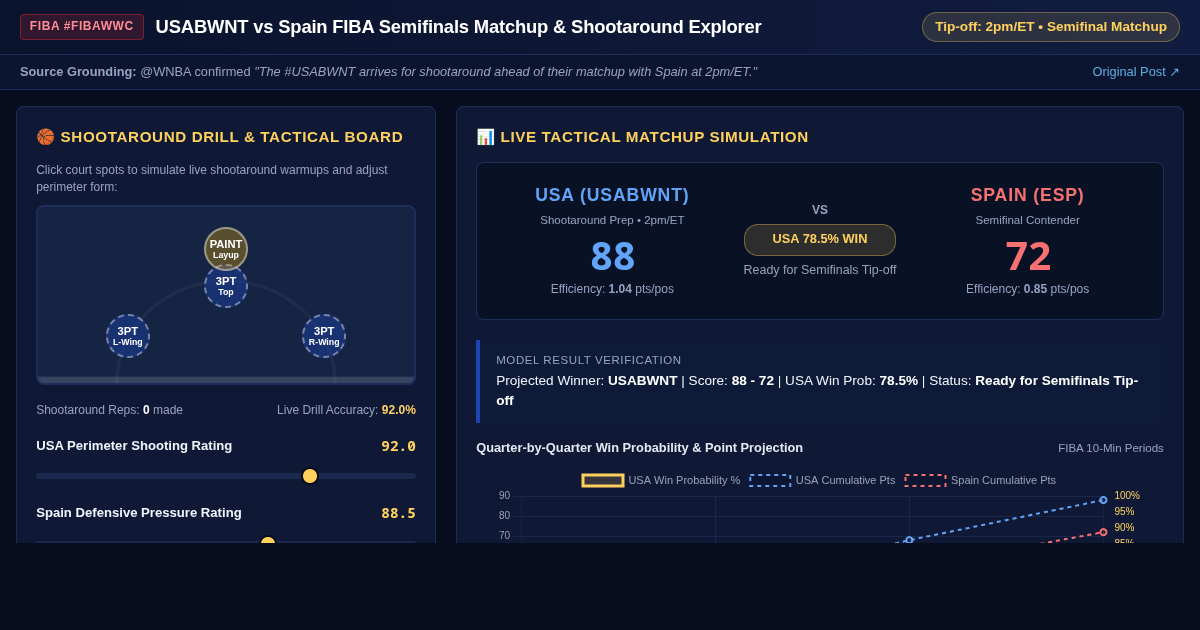Image resolution: width=1200 pixels, height=630 pixels.
Task: Click the Shootaround Prep • 2pm/ET subtitle
Action: point(612,220)
